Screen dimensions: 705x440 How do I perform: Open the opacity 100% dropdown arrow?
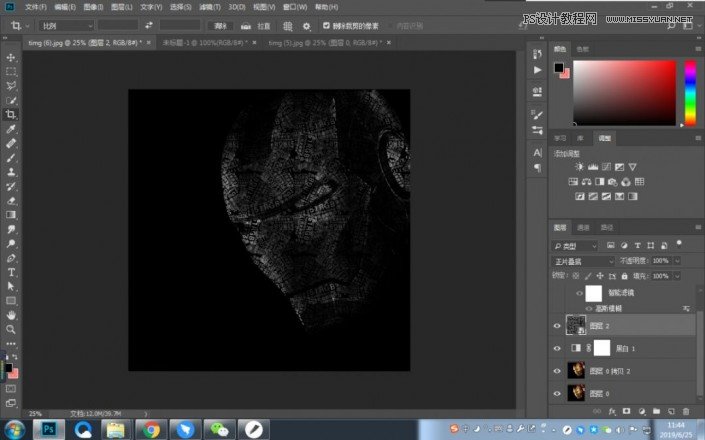click(677, 261)
